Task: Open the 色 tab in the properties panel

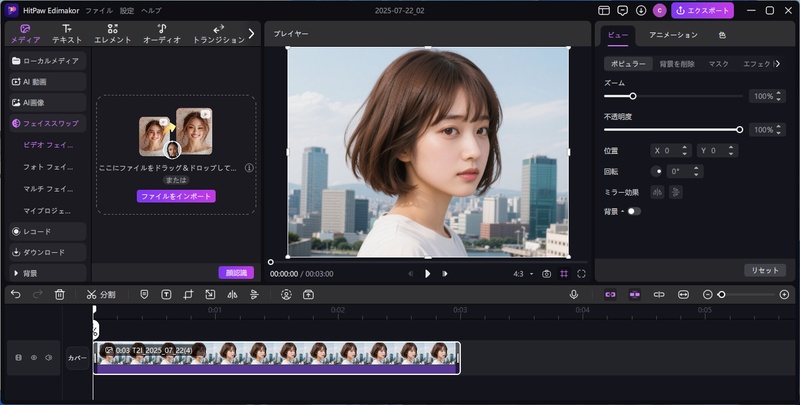Action: (722, 35)
